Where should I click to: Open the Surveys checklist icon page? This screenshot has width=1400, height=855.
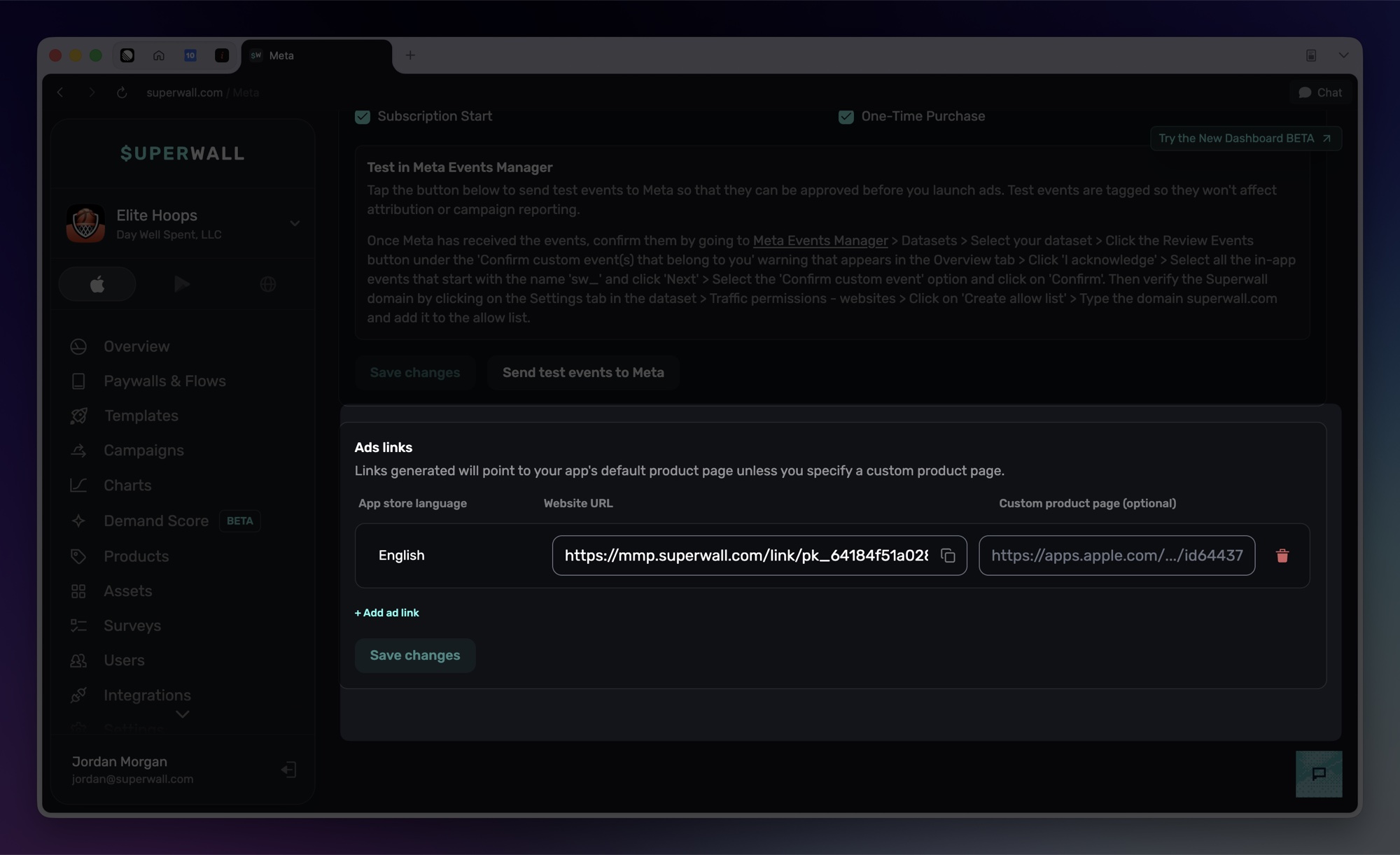click(78, 626)
